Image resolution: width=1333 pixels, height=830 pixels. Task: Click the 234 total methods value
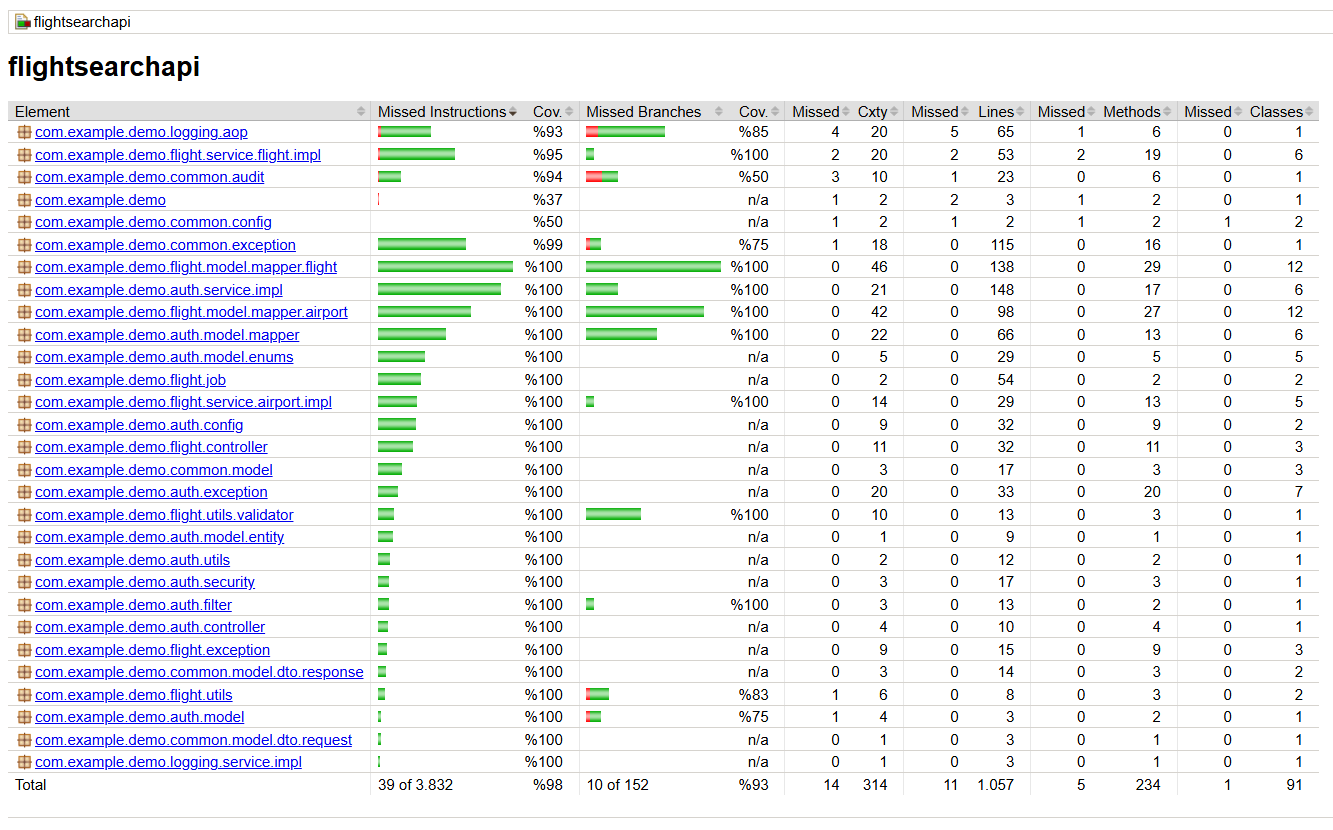1148,785
